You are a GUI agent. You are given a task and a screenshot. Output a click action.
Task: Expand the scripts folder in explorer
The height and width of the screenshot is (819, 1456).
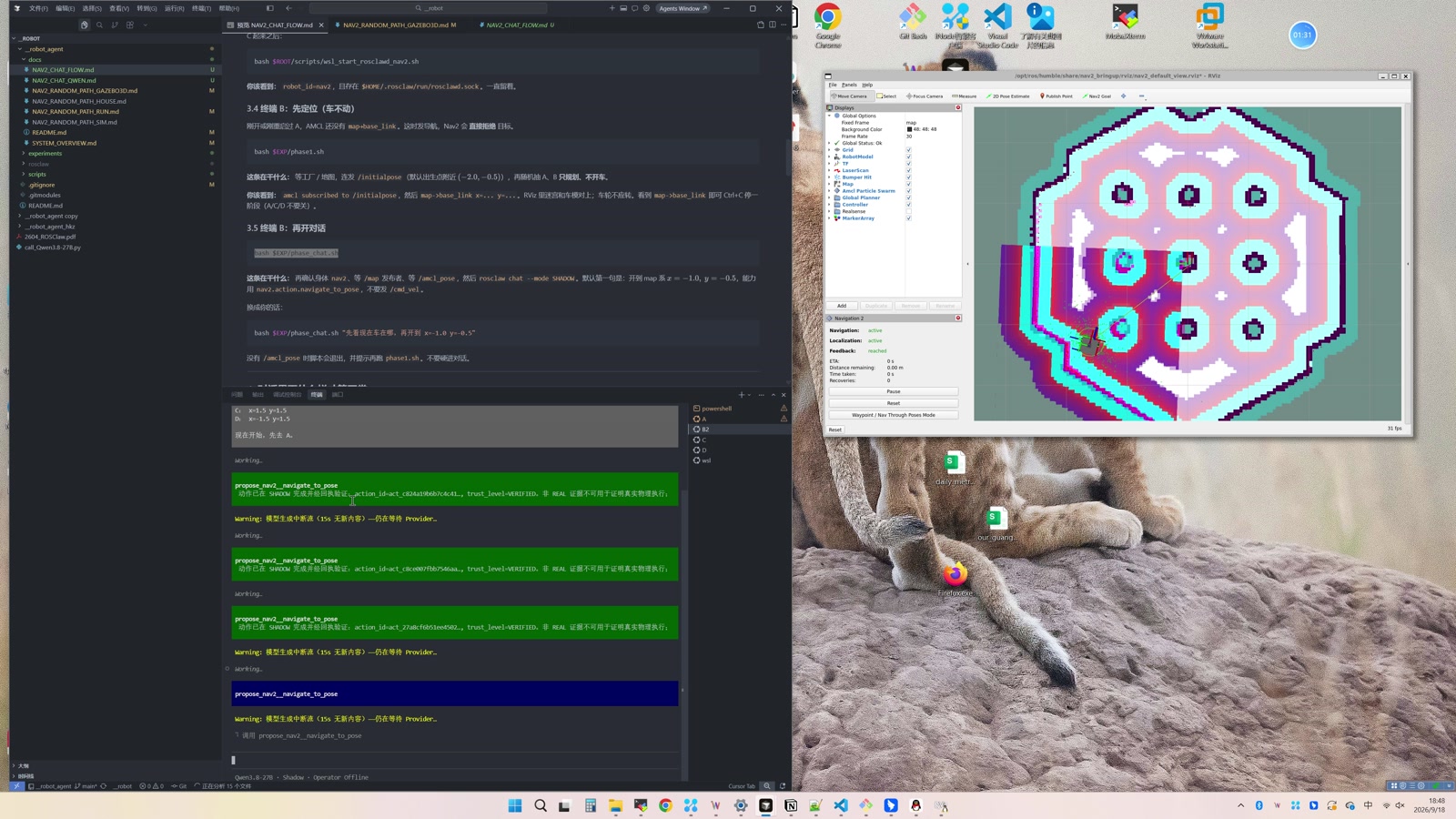36,175
